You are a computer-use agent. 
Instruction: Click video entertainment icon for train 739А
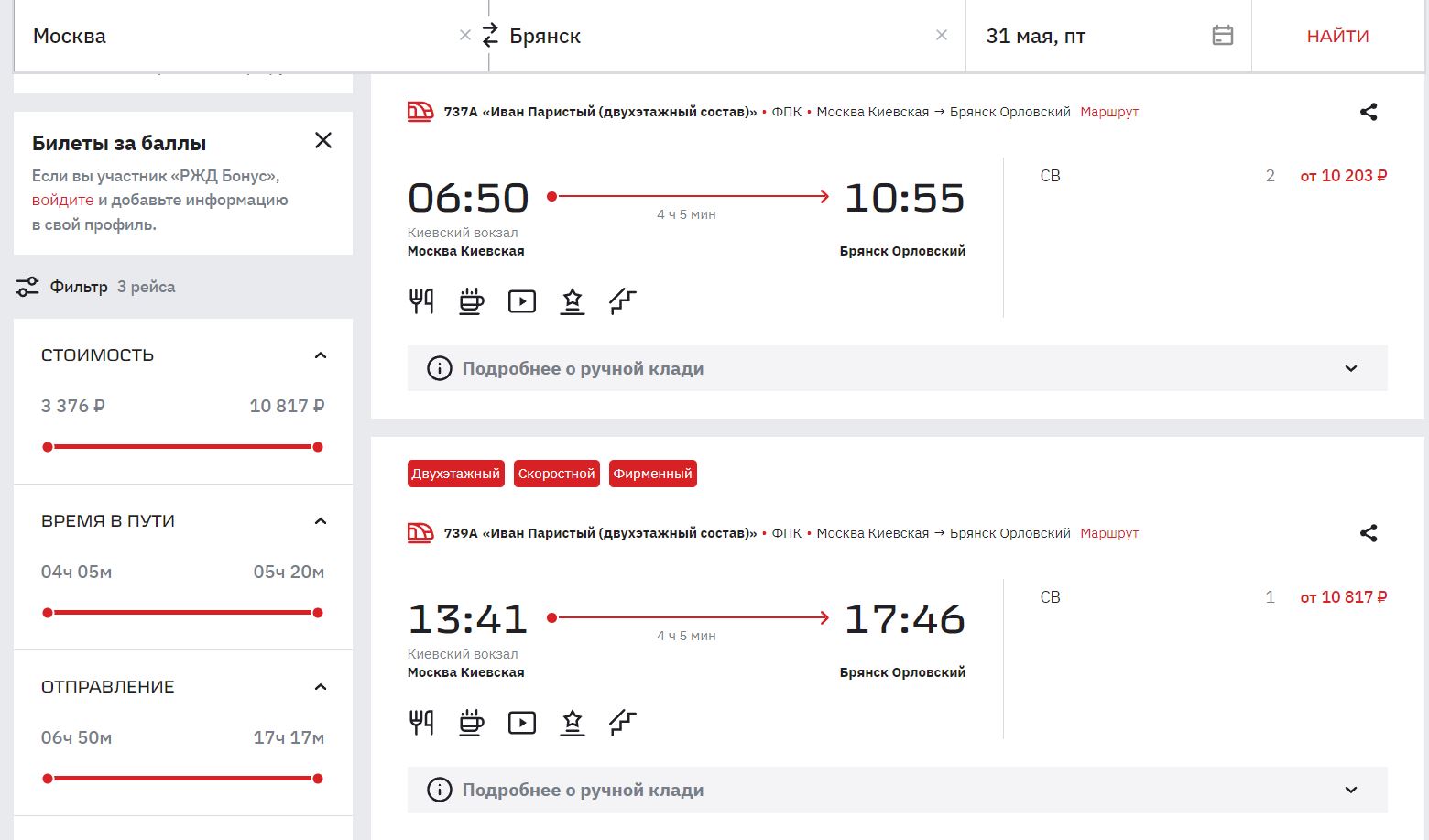click(x=522, y=723)
